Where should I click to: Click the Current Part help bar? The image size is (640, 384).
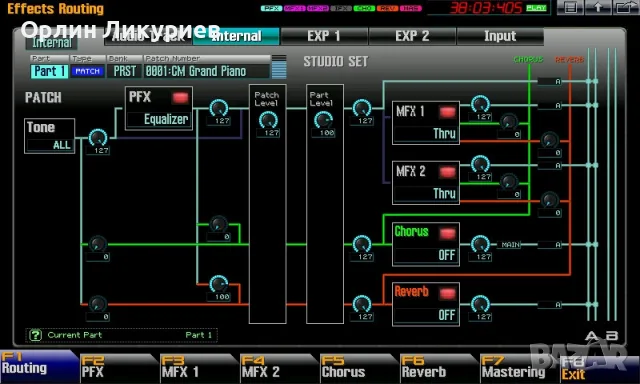[121, 335]
